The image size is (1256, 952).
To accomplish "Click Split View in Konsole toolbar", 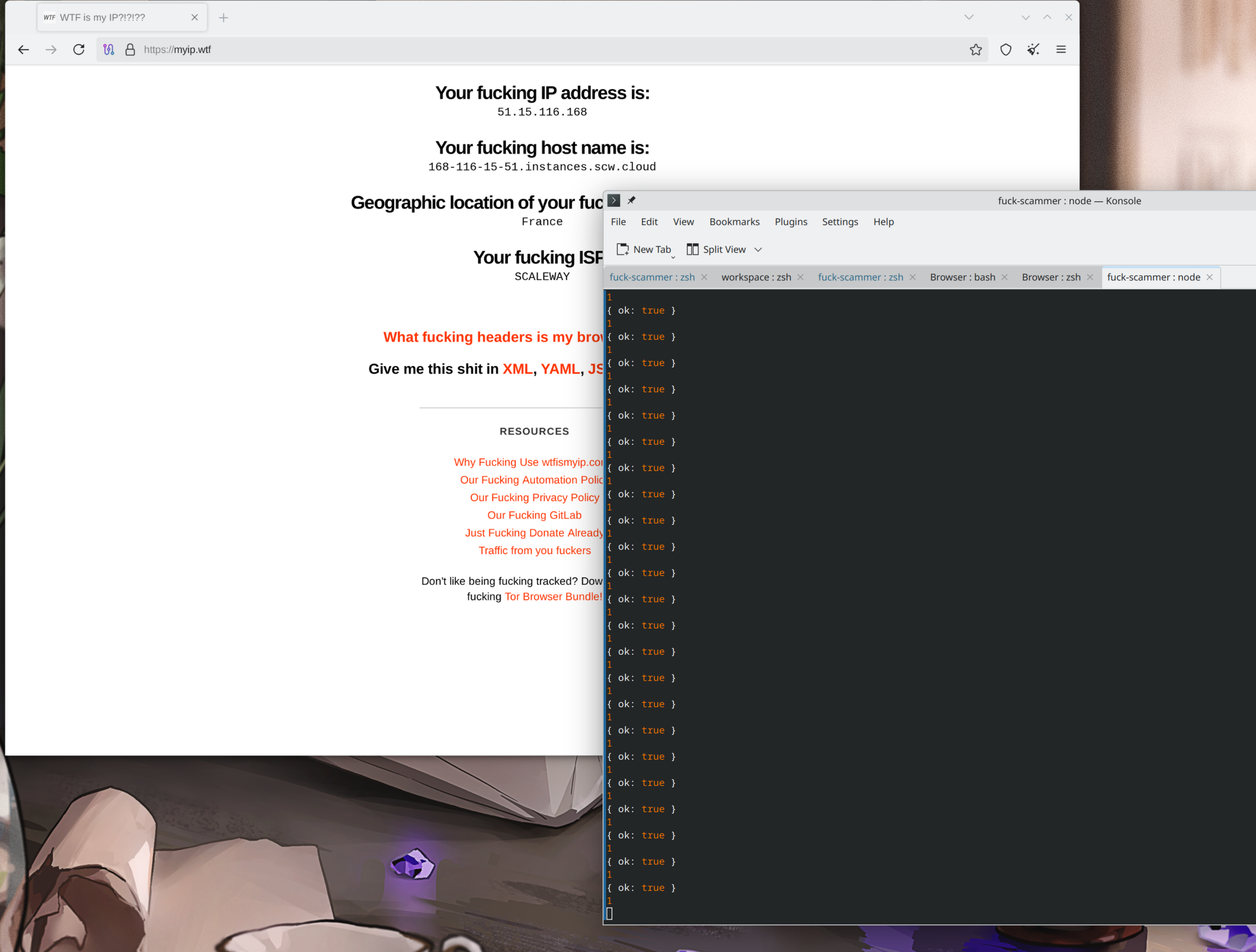I will (x=716, y=249).
